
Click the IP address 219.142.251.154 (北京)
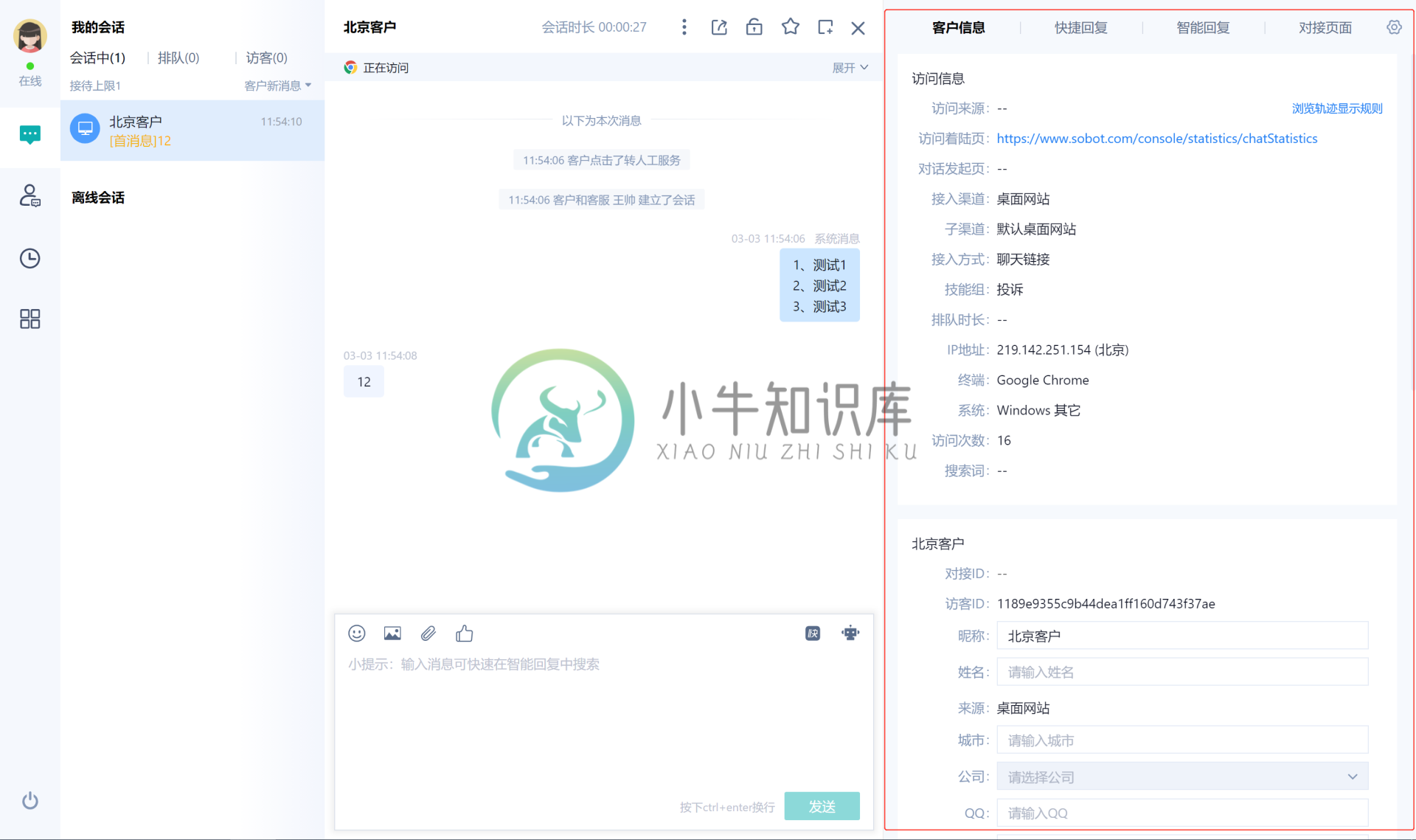pos(1062,350)
